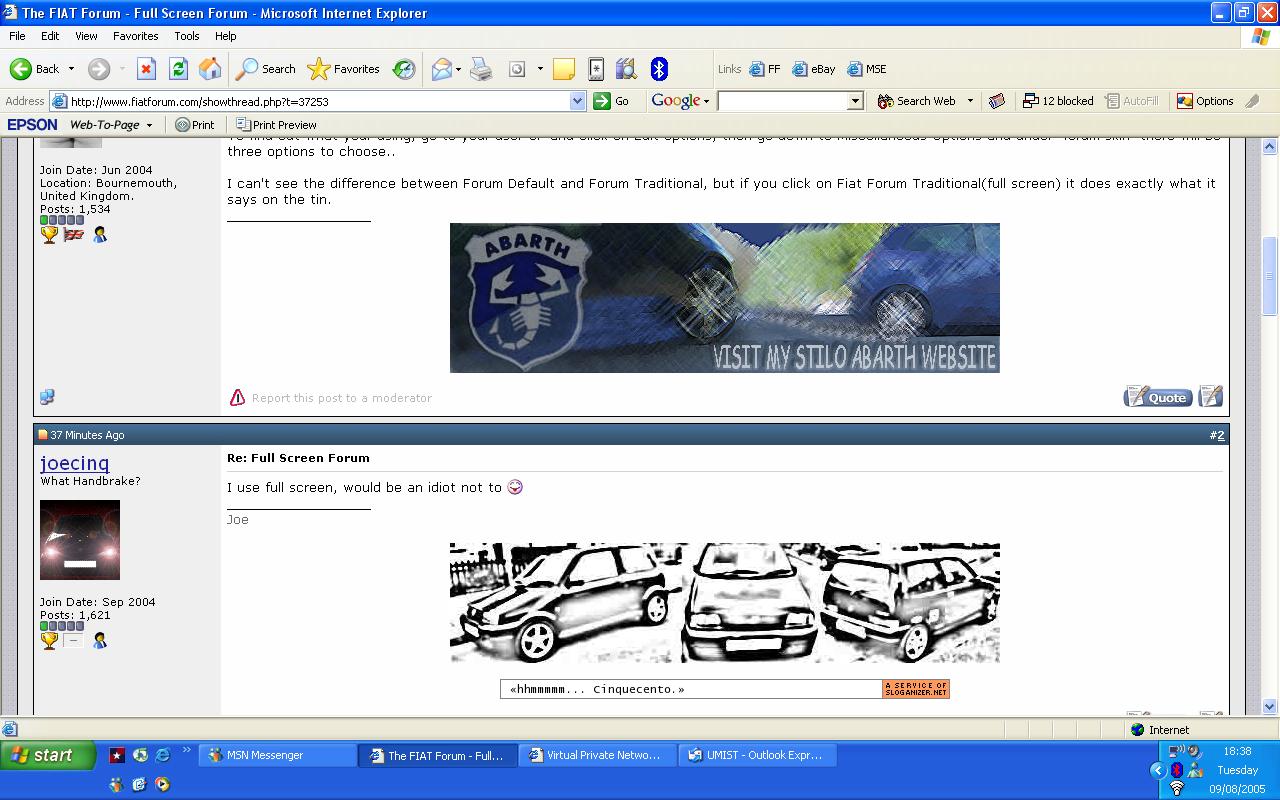
Task: Click the UK flag icon under Bournemouth poster
Action: point(74,234)
